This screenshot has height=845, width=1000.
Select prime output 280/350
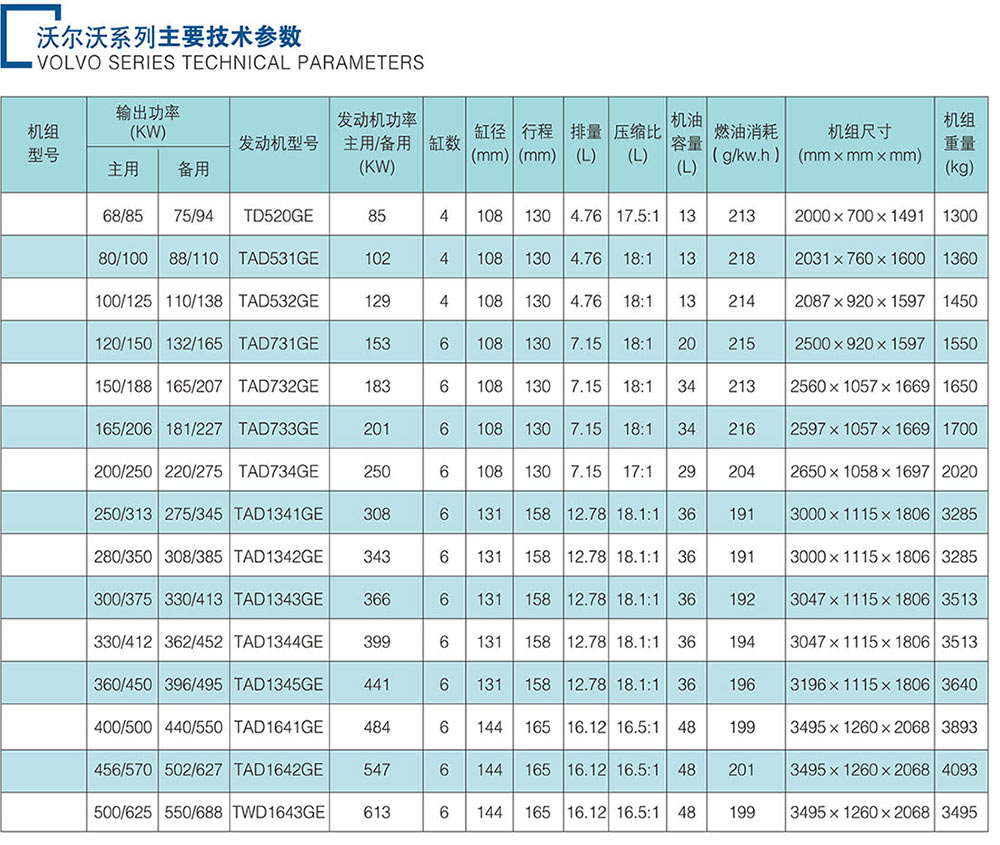point(123,557)
